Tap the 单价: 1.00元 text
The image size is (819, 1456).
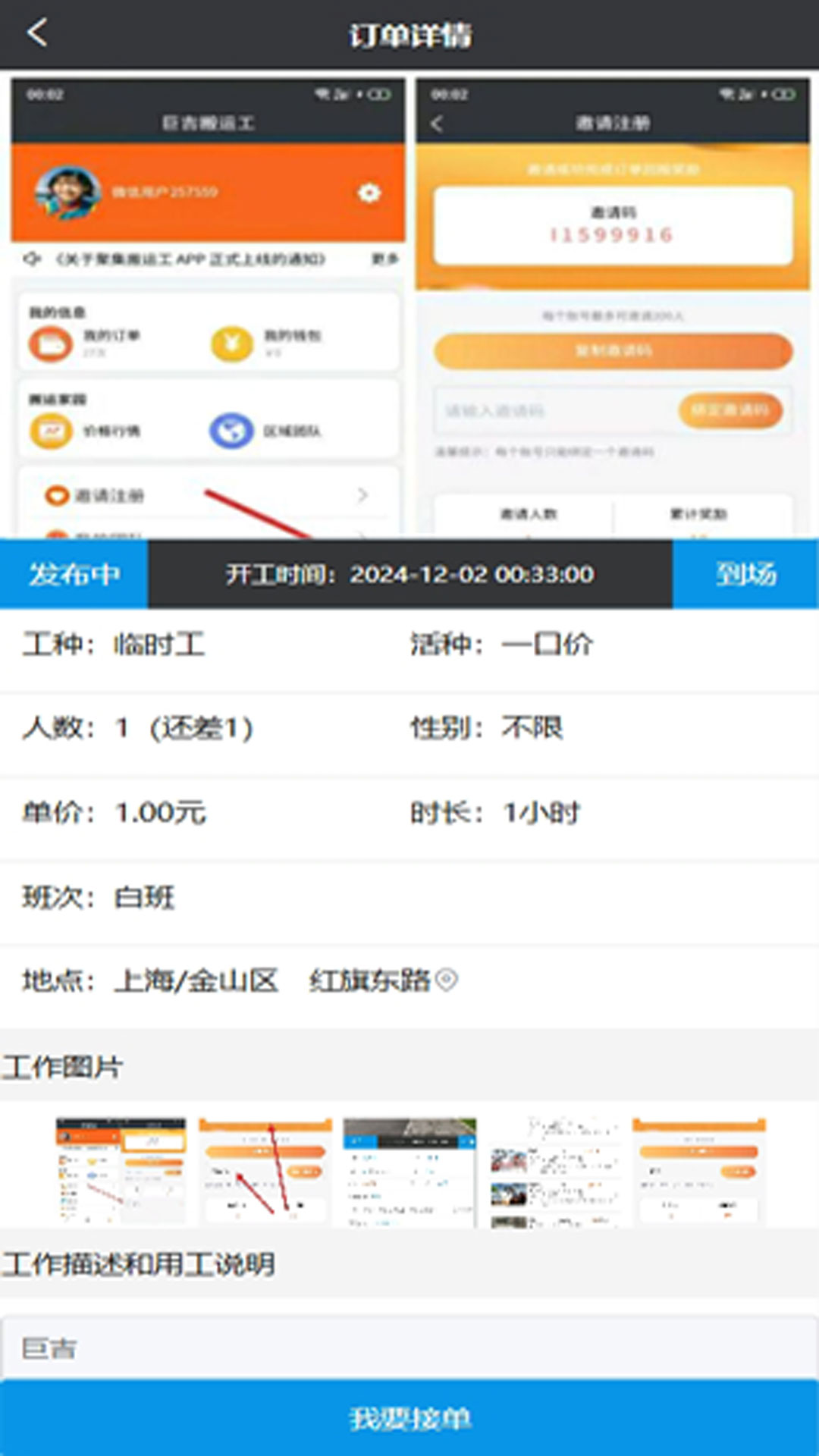coord(114,813)
